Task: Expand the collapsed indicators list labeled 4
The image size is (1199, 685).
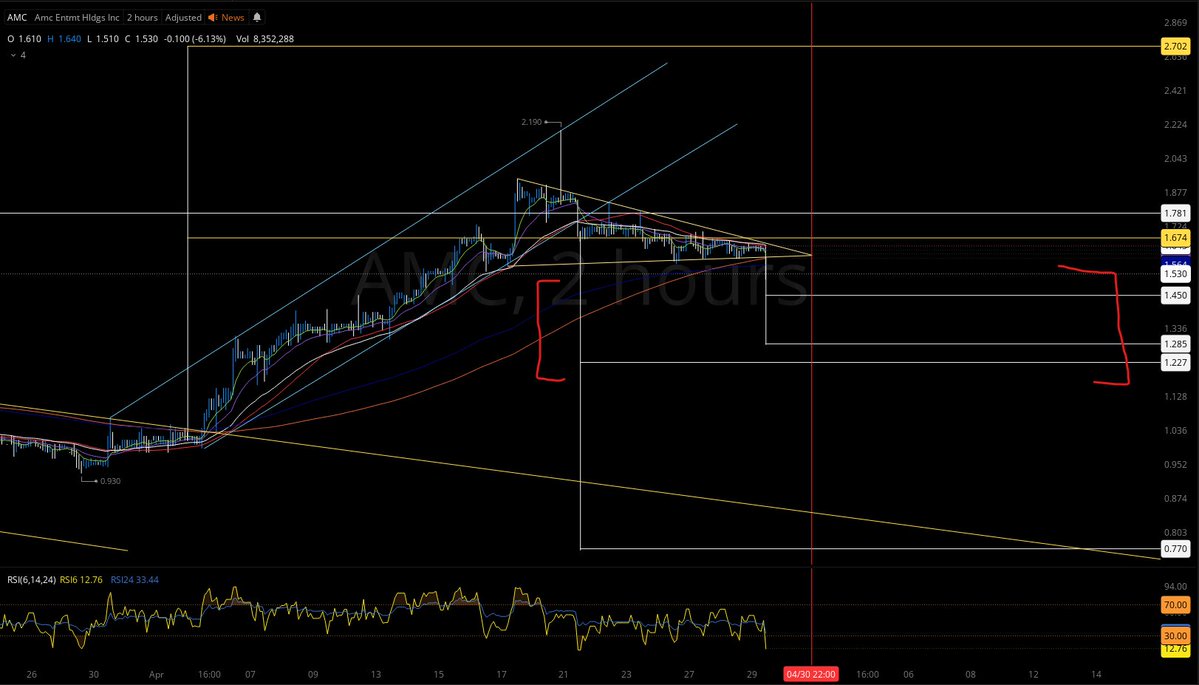Action: pos(18,55)
